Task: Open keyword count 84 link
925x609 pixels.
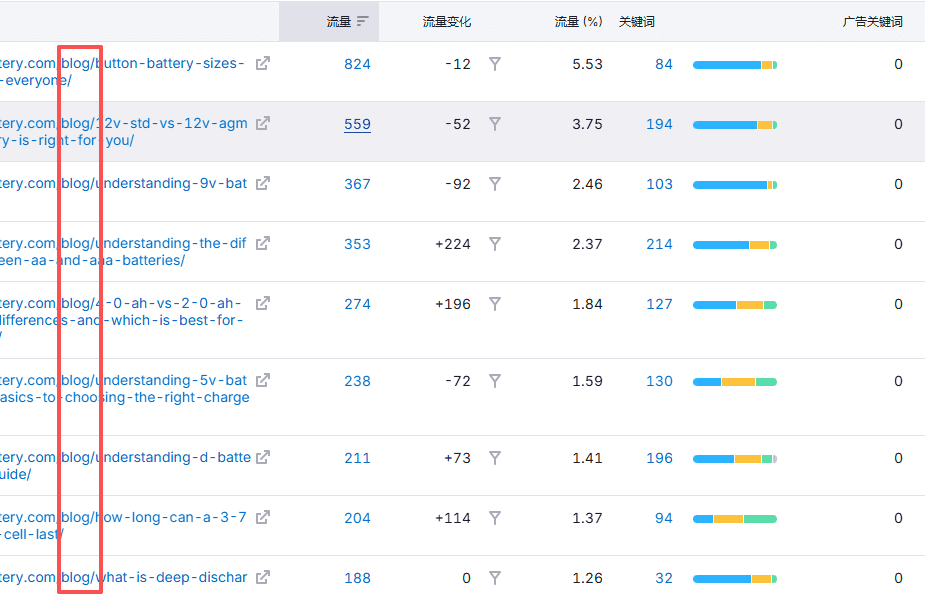Action: click(664, 64)
